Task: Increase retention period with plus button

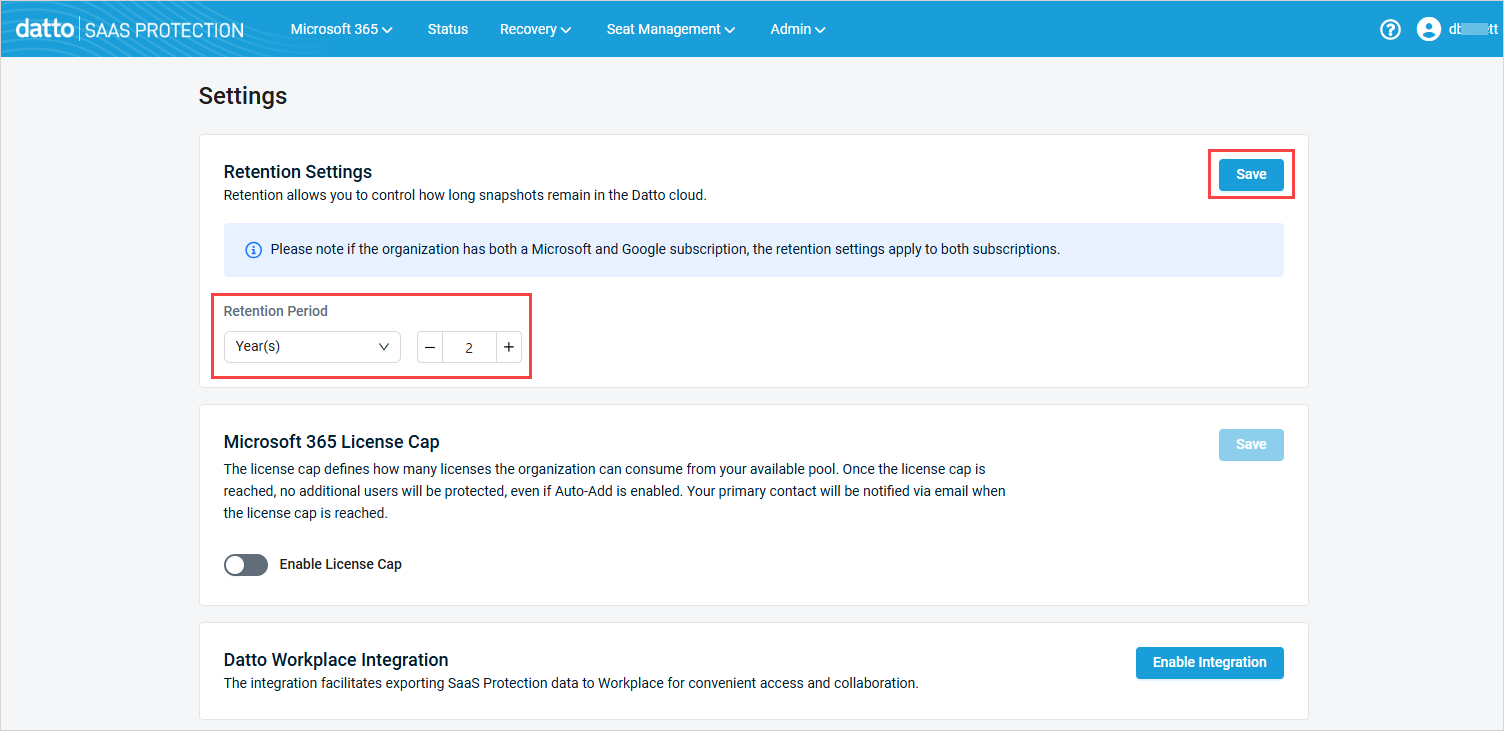Action: click(508, 347)
